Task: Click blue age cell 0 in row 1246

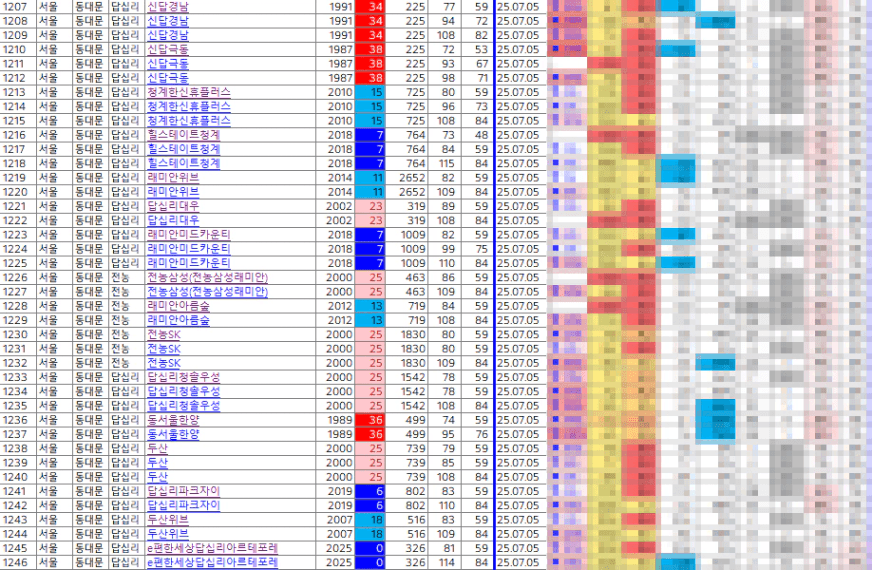Action: pyautogui.click(x=370, y=562)
